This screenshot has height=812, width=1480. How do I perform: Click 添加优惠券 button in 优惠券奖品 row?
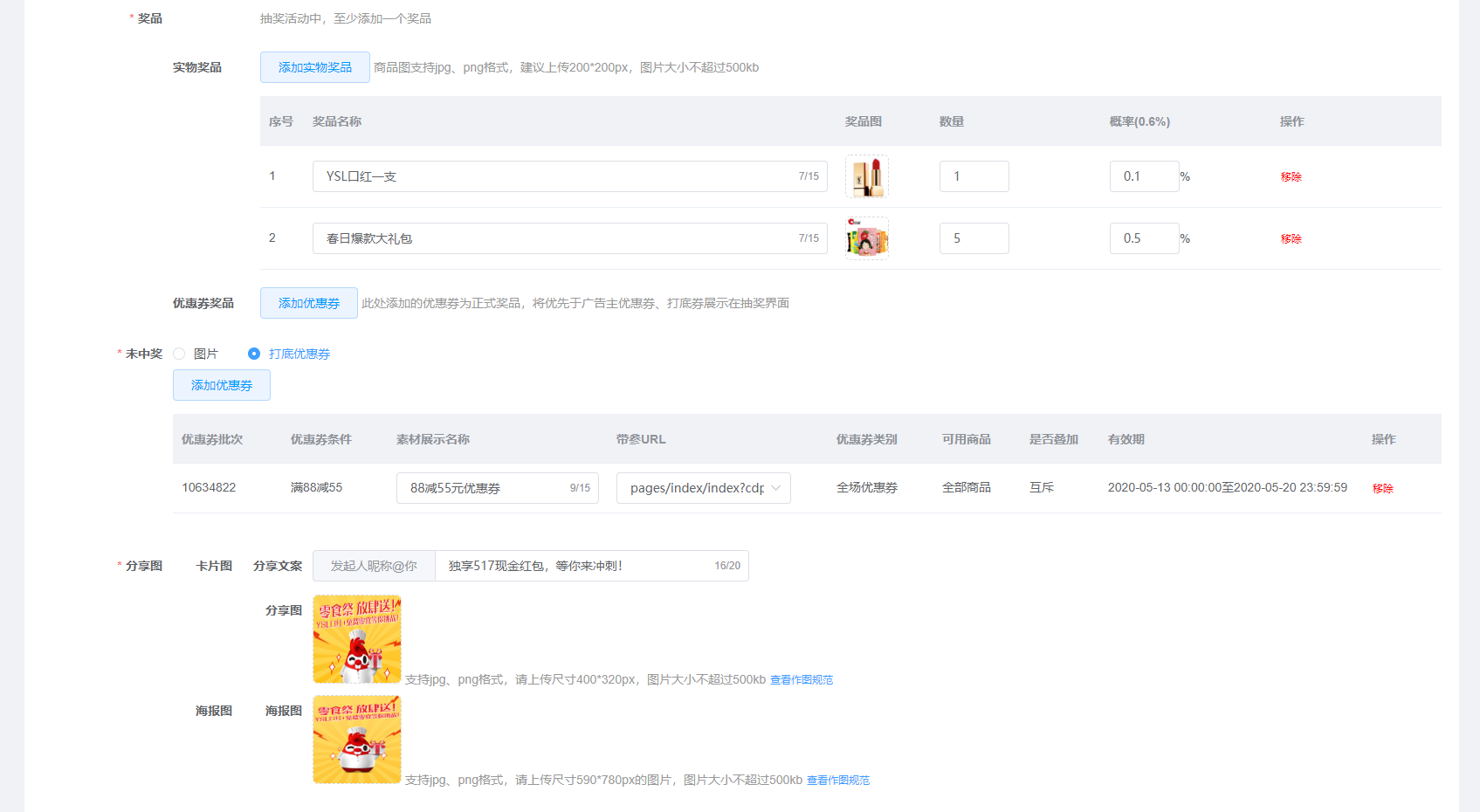point(308,303)
